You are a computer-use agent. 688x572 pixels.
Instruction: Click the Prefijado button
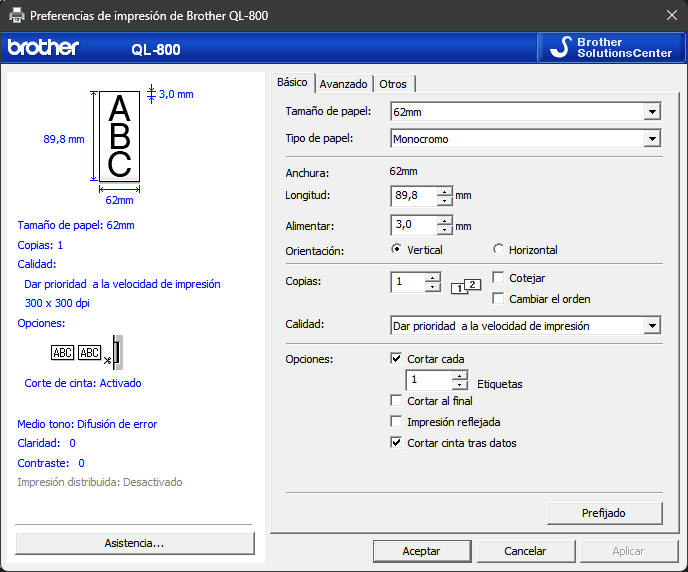coord(604,513)
